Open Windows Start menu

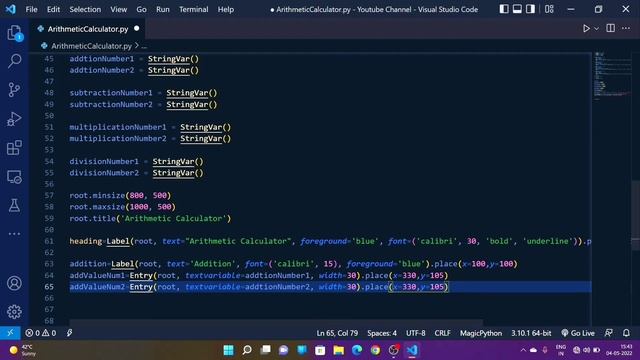[229, 350]
